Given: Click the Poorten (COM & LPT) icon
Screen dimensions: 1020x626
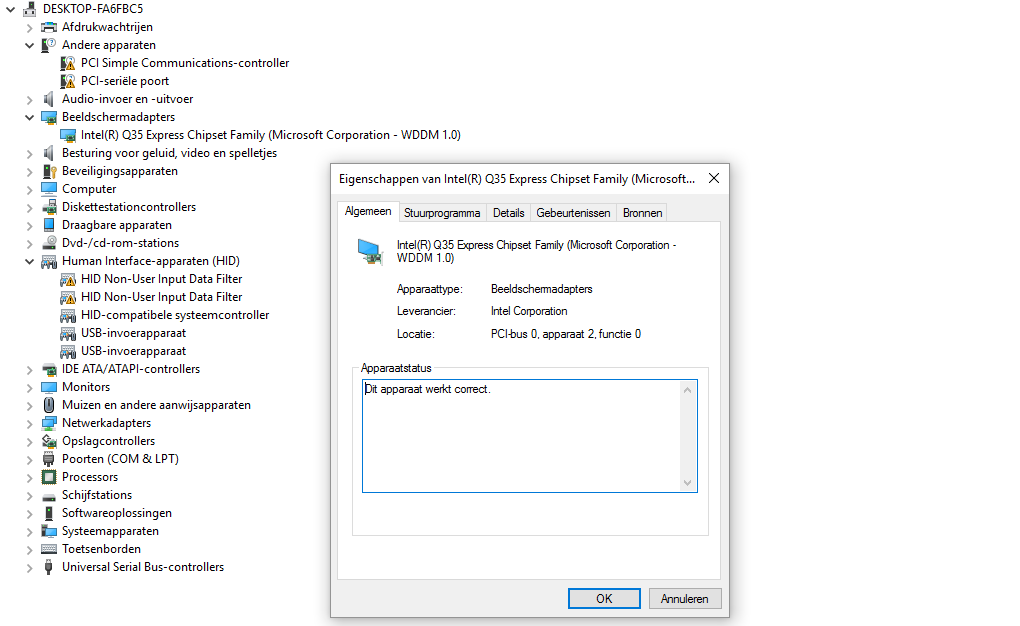Looking at the screenshot, I should pyautogui.click(x=49, y=459).
